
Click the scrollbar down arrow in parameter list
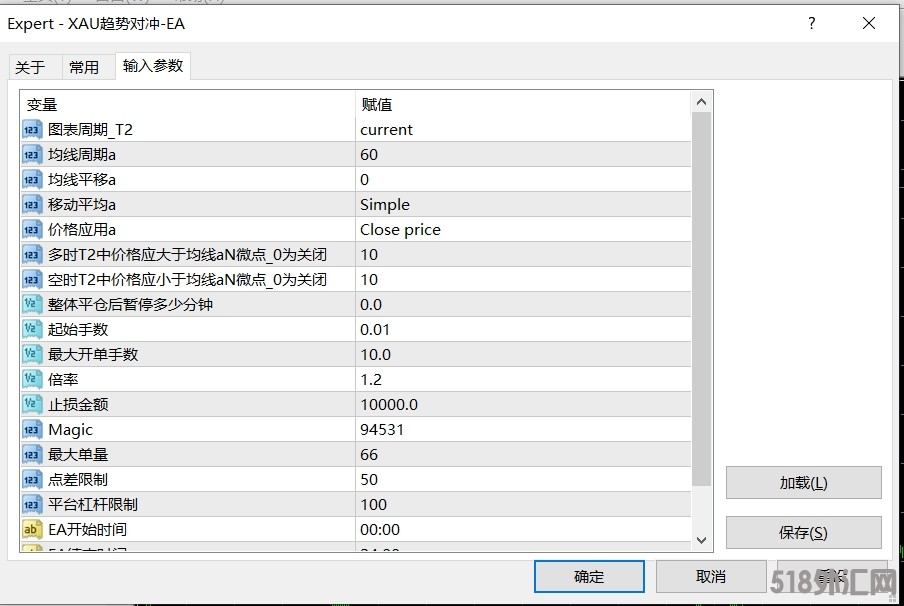tap(701, 540)
